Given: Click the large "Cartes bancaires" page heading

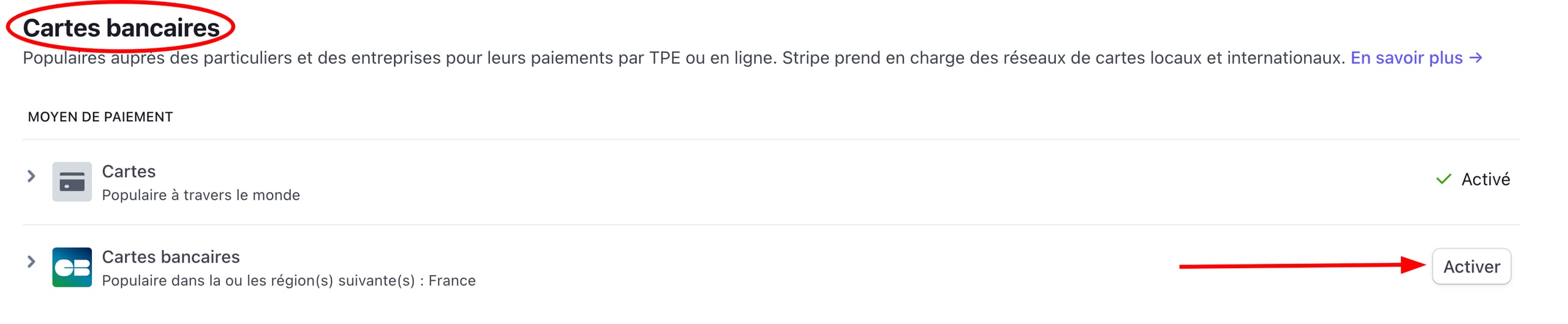Looking at the screenshot, I should pyautogui.click(x=121, y=28).
